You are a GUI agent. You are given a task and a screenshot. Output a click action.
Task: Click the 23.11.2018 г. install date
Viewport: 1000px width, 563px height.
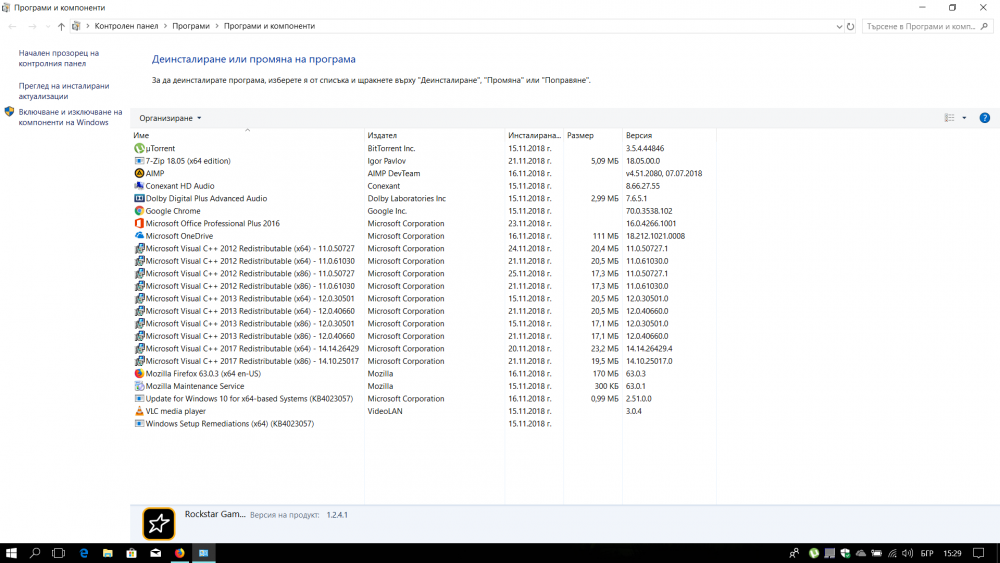pyautogui.click(x=530, y=223)
